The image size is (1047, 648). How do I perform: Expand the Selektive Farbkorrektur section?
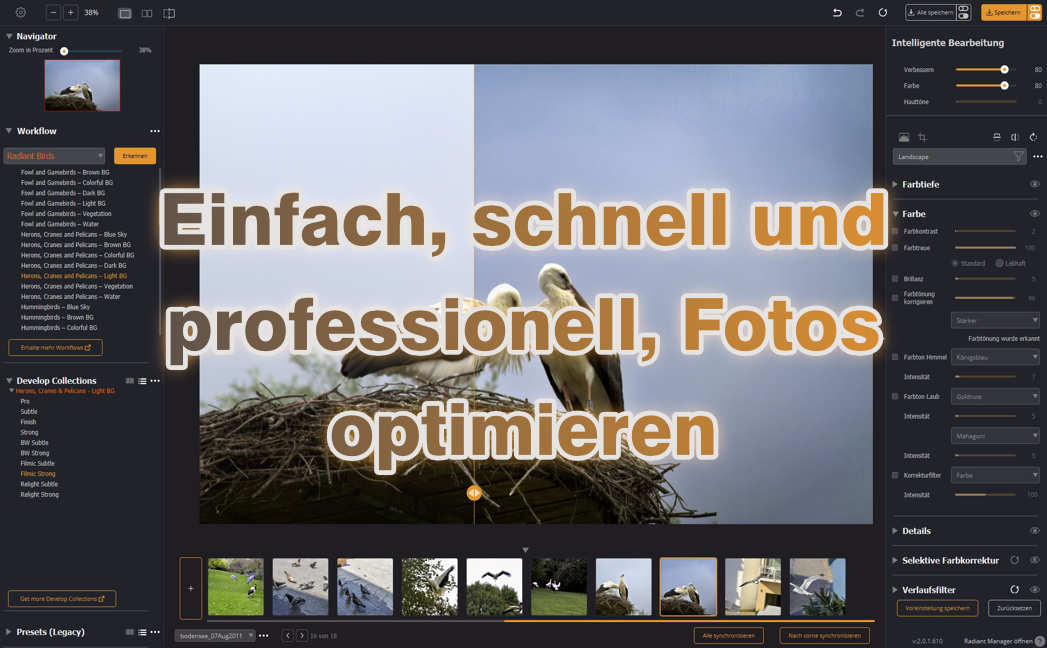click(x=896, y=558)
